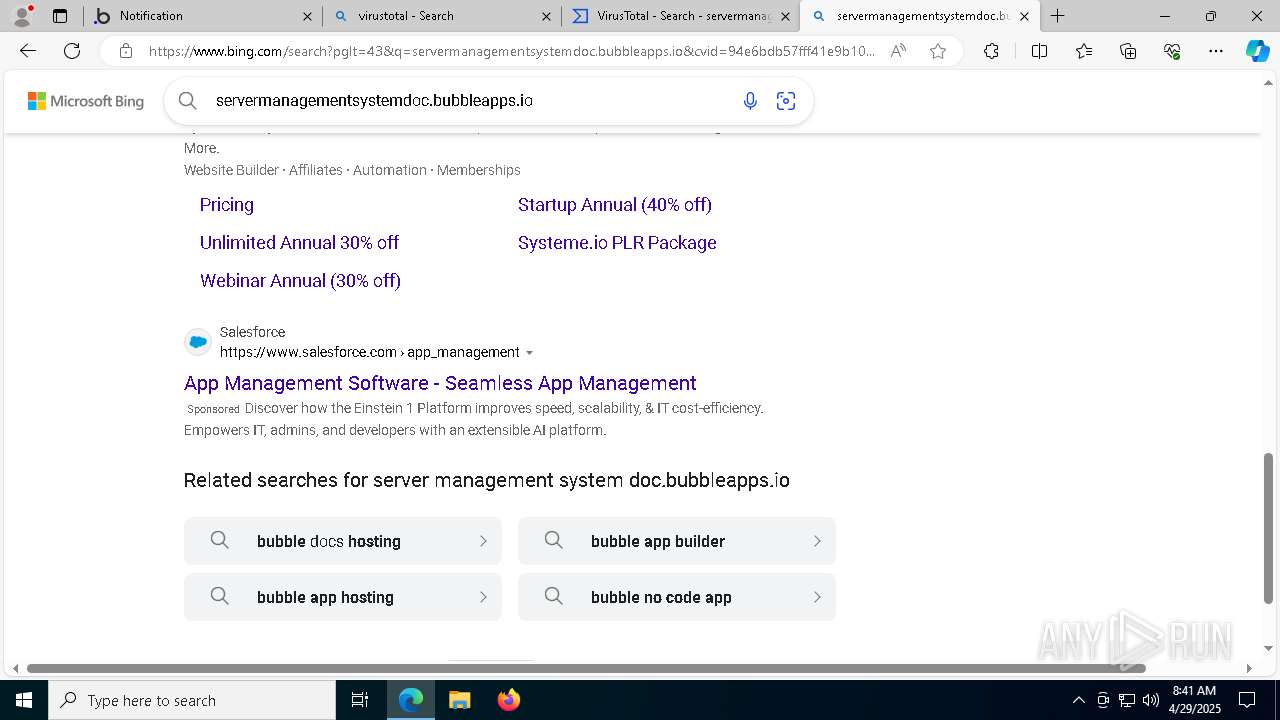1280x720 pixels.
Task: View site information lock icon
Action: (125, 51)
